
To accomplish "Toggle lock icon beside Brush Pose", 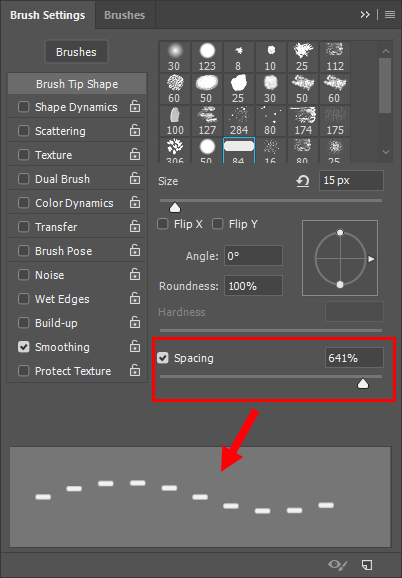I will coord(135,250).
